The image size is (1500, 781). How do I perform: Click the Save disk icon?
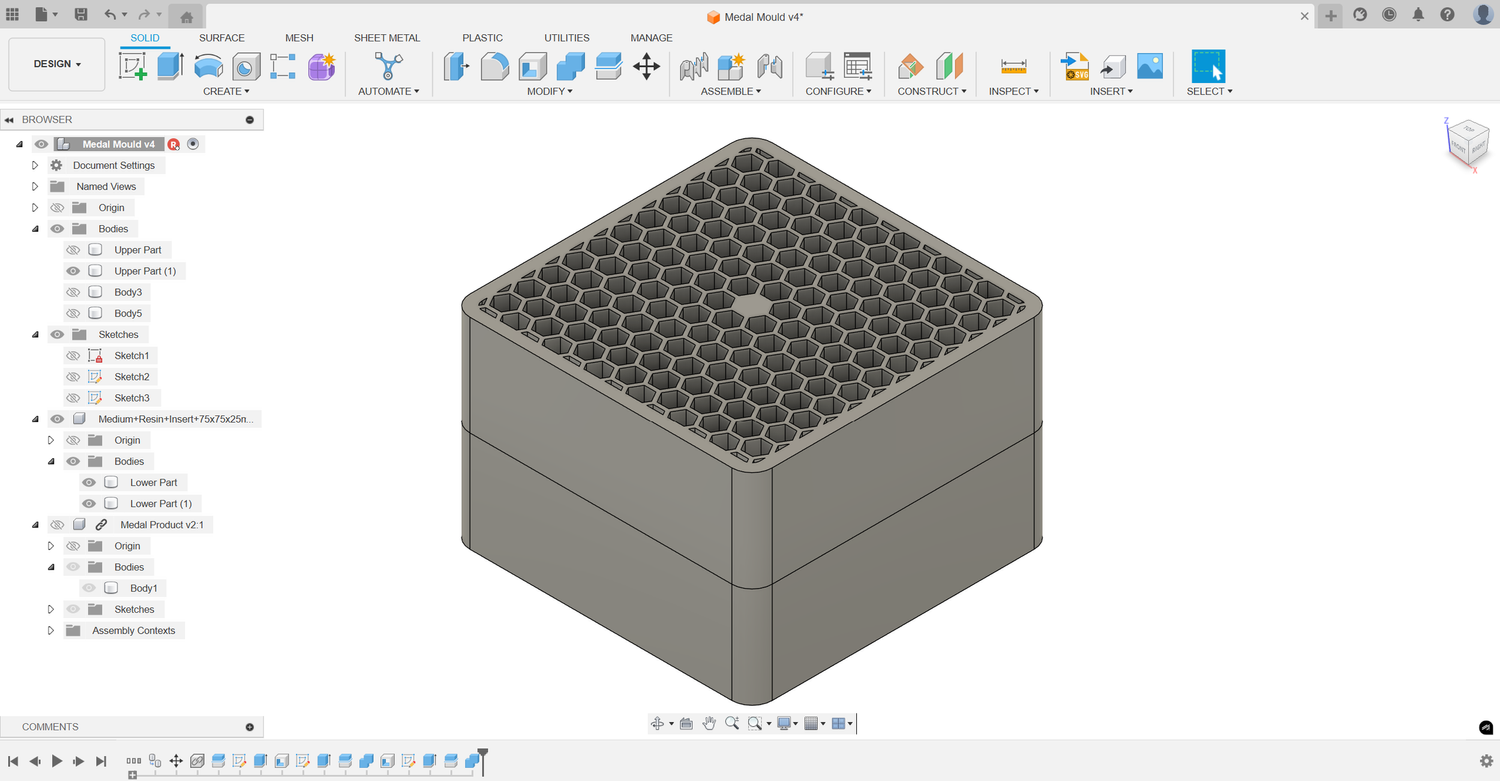coord(81,15)
